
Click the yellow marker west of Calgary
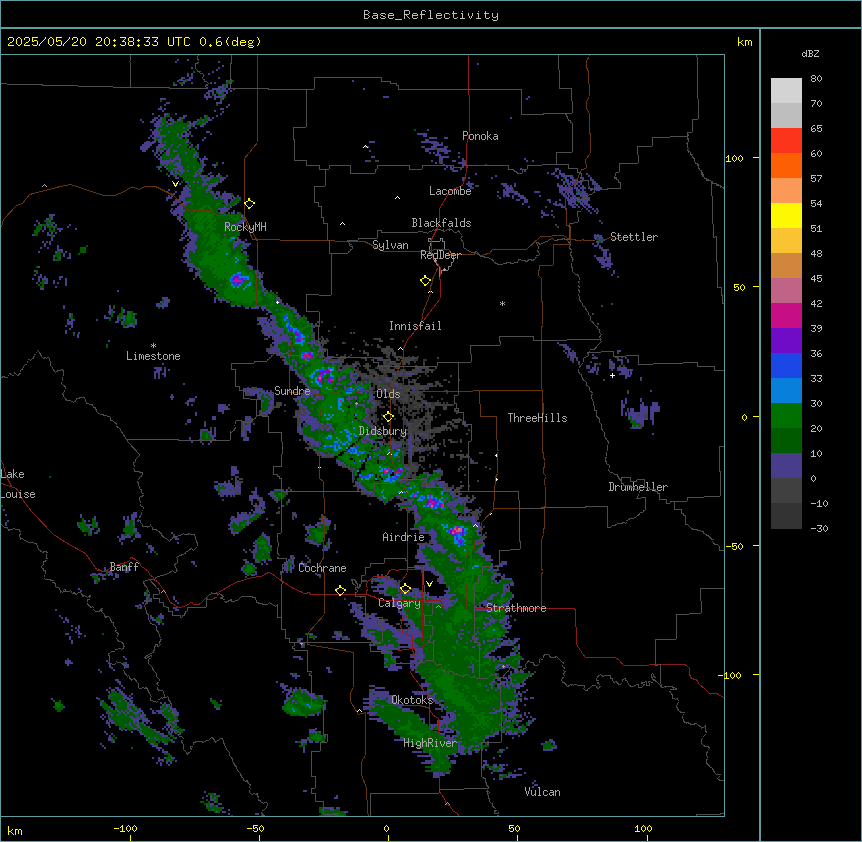[340, 590]
